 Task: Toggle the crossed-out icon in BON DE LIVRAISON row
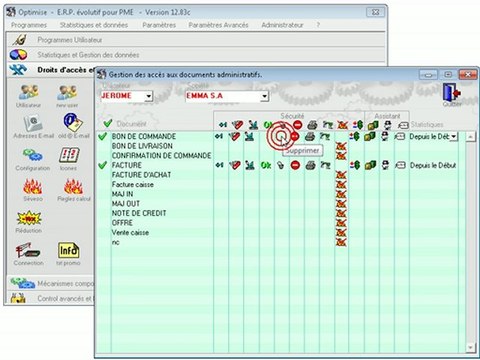[x=341, y=146]
